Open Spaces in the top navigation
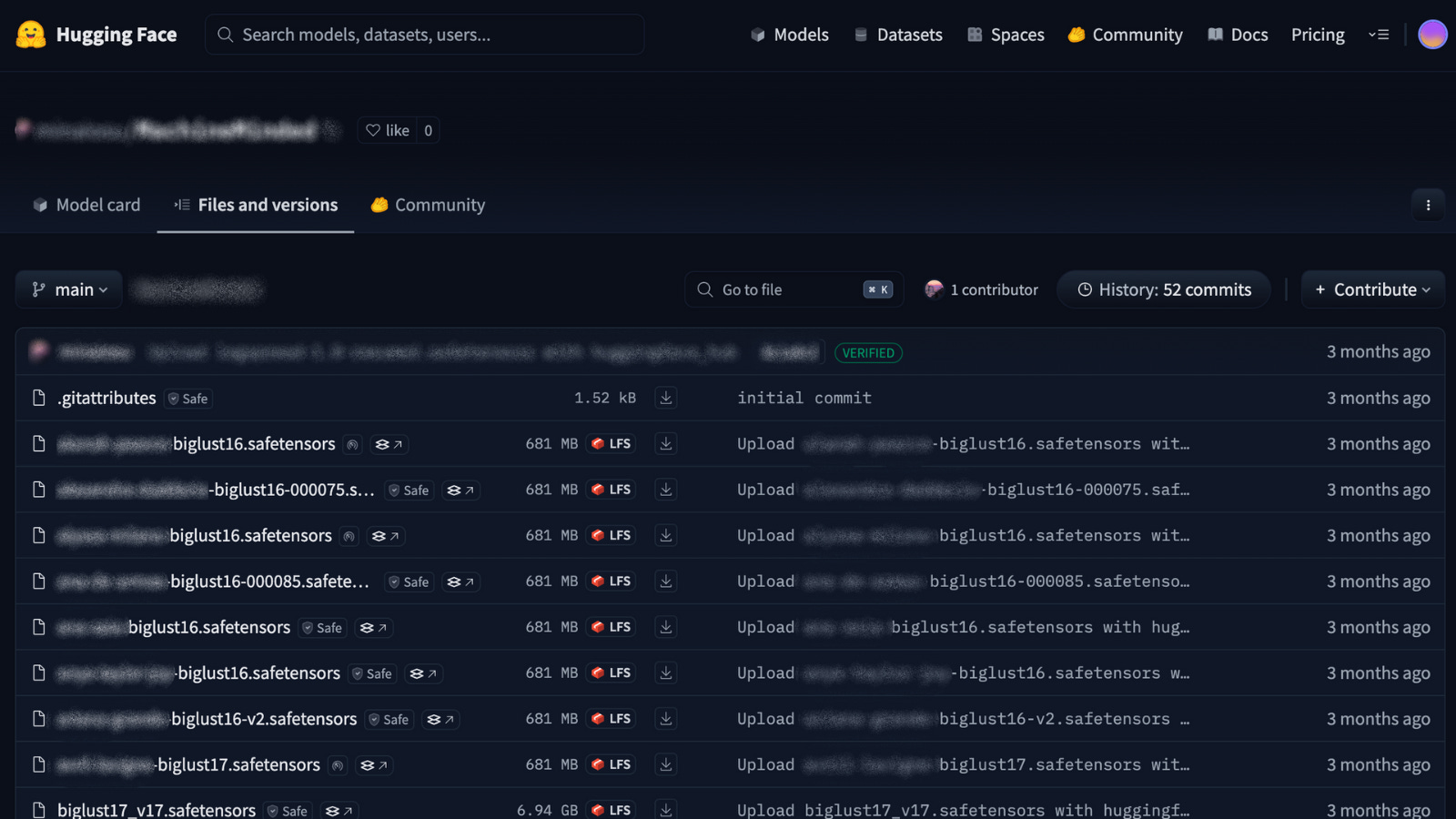1456x819 pixels. 1006,35
